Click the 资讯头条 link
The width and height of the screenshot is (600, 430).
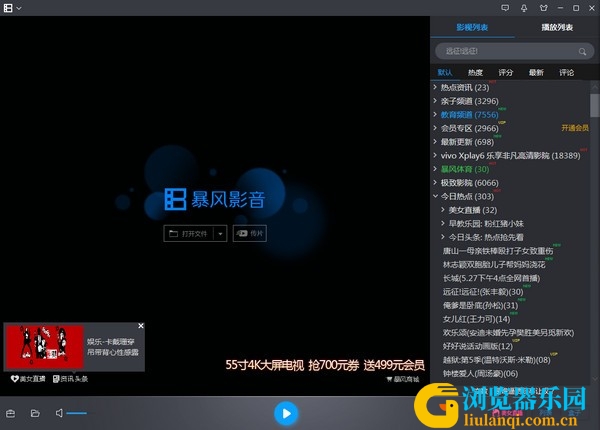pos(70,379)
